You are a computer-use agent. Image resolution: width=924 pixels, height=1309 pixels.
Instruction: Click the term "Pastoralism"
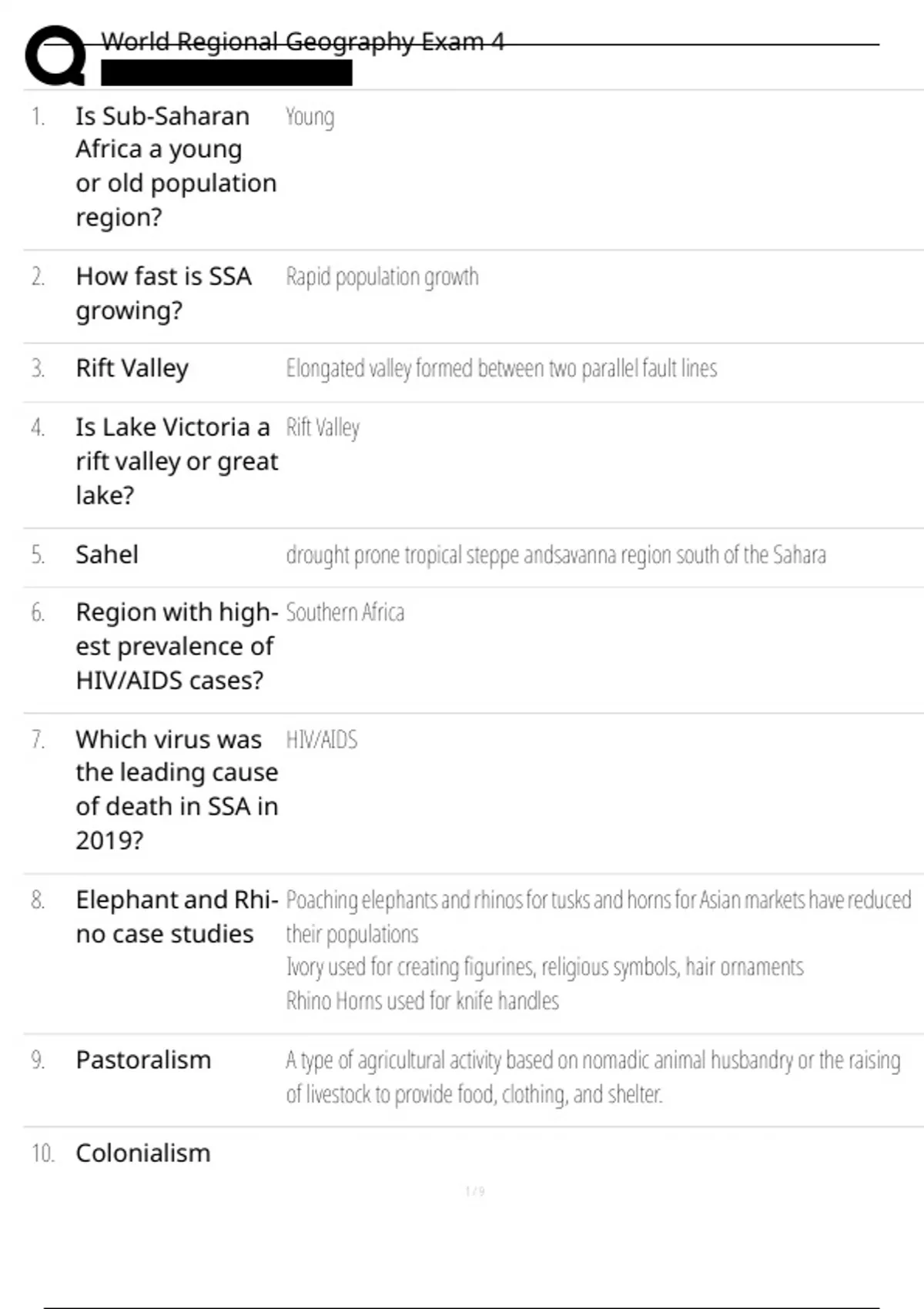[x=143, y=1060]
